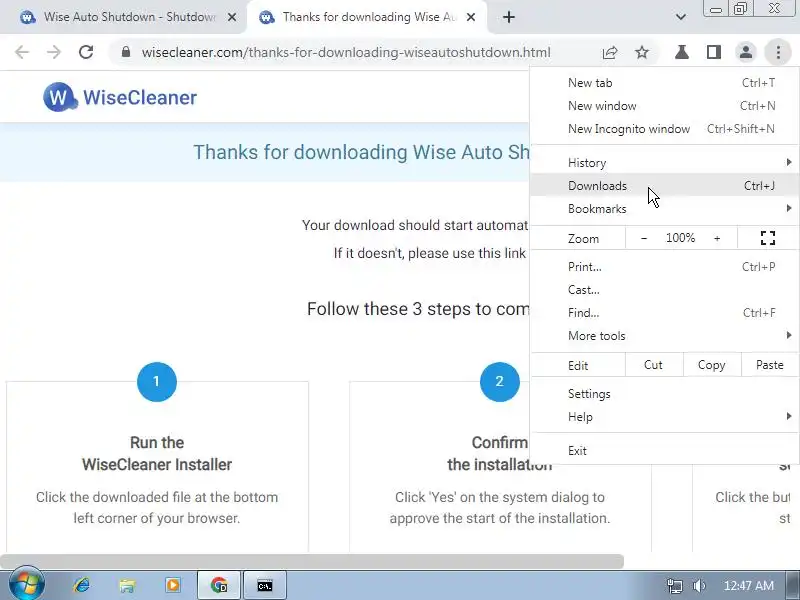Choose Cast from the menu

coord(664,290)
